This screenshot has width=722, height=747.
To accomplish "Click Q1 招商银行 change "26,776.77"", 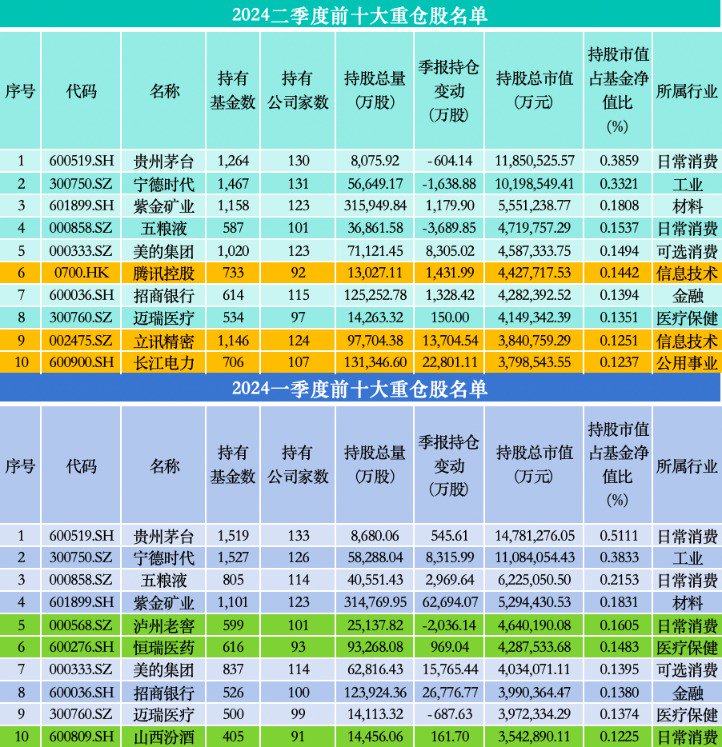I will (449, 693).
